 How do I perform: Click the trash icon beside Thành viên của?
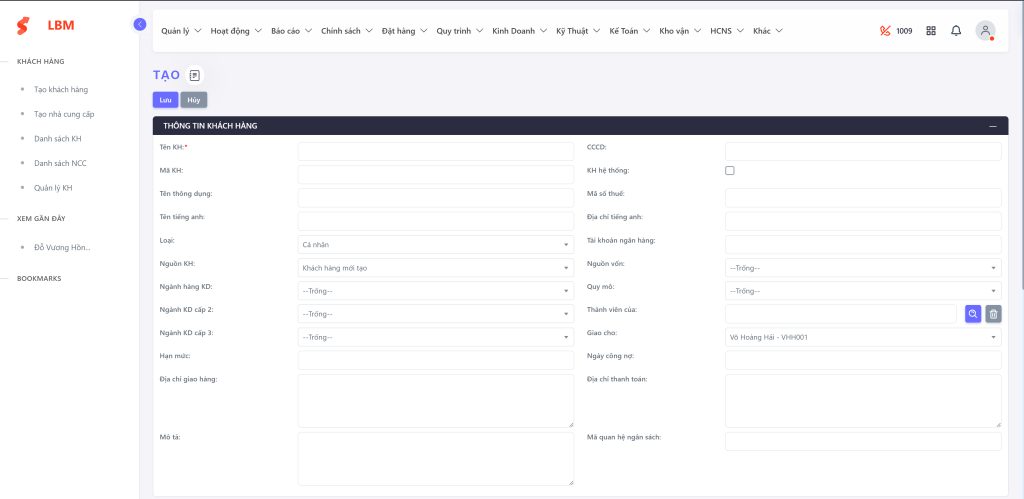993,314
